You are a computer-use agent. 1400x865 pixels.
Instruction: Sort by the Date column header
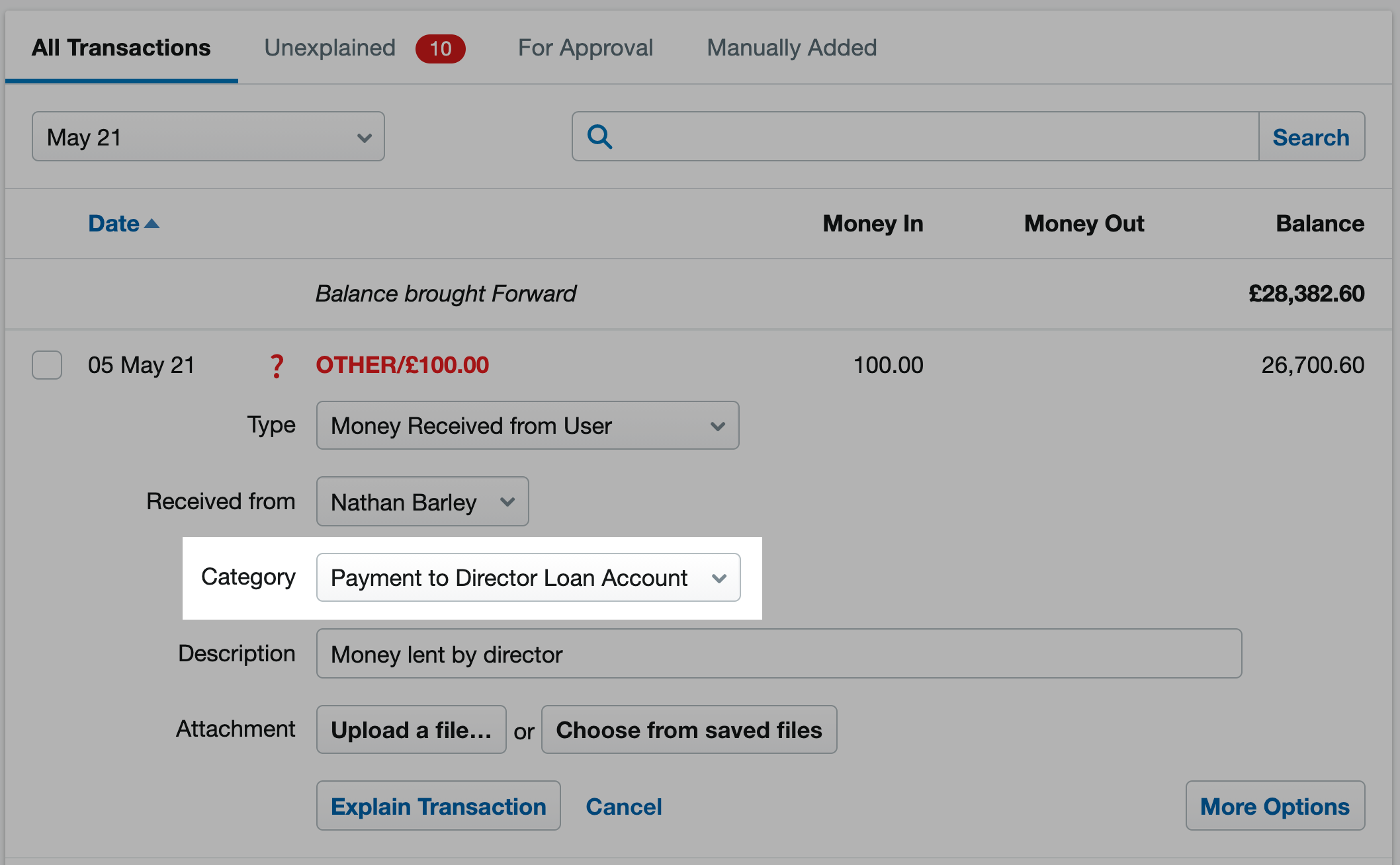click(114, 224)
